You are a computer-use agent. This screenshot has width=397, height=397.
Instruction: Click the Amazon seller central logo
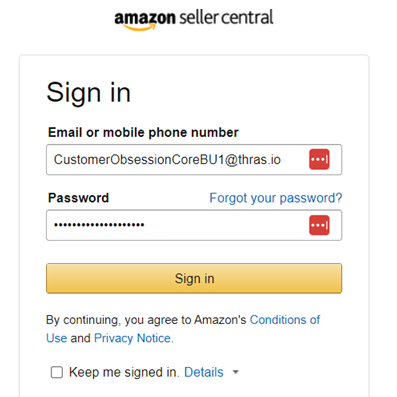[194, 20]
